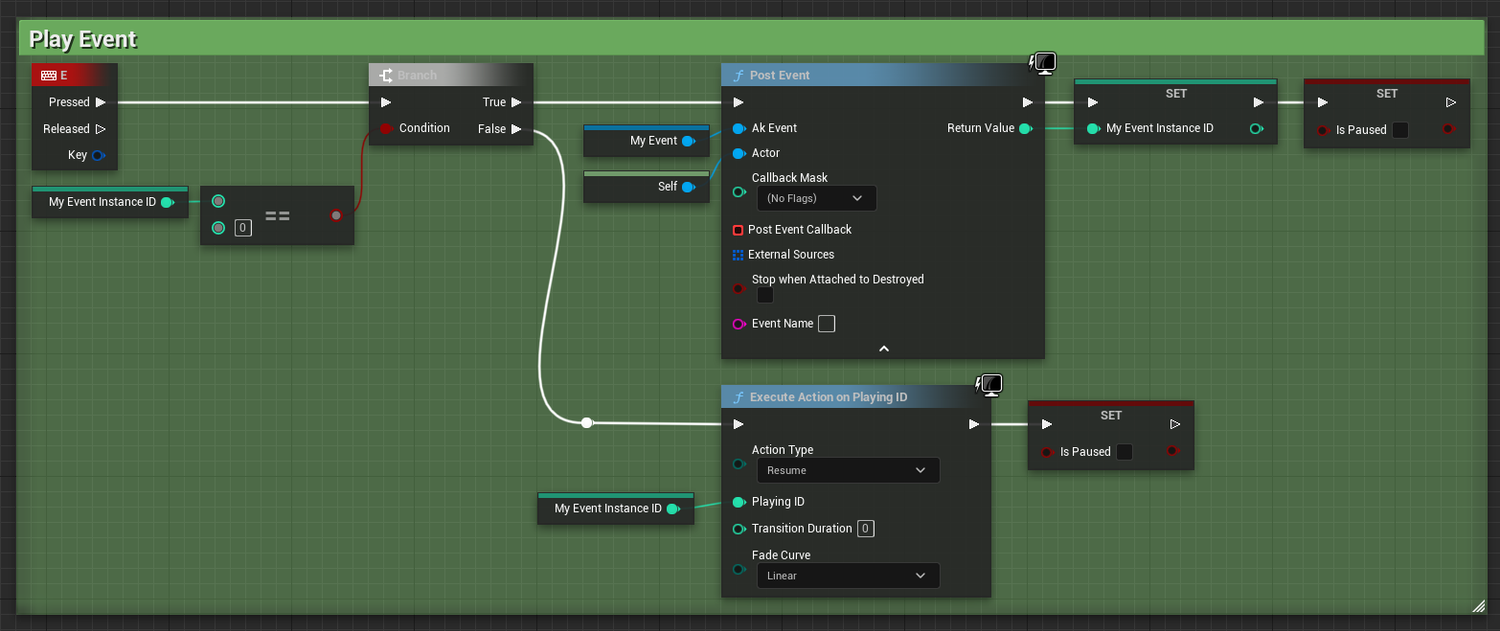1500x631 pixels.
Task: Collapse the Post Event node using its chevron
Action: 883,348
